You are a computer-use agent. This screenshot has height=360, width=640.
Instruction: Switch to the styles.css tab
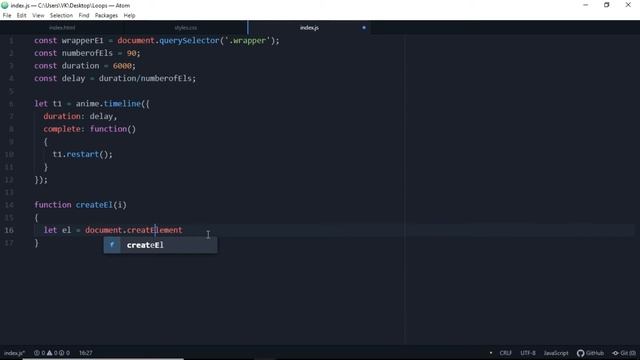click(186, 28)
